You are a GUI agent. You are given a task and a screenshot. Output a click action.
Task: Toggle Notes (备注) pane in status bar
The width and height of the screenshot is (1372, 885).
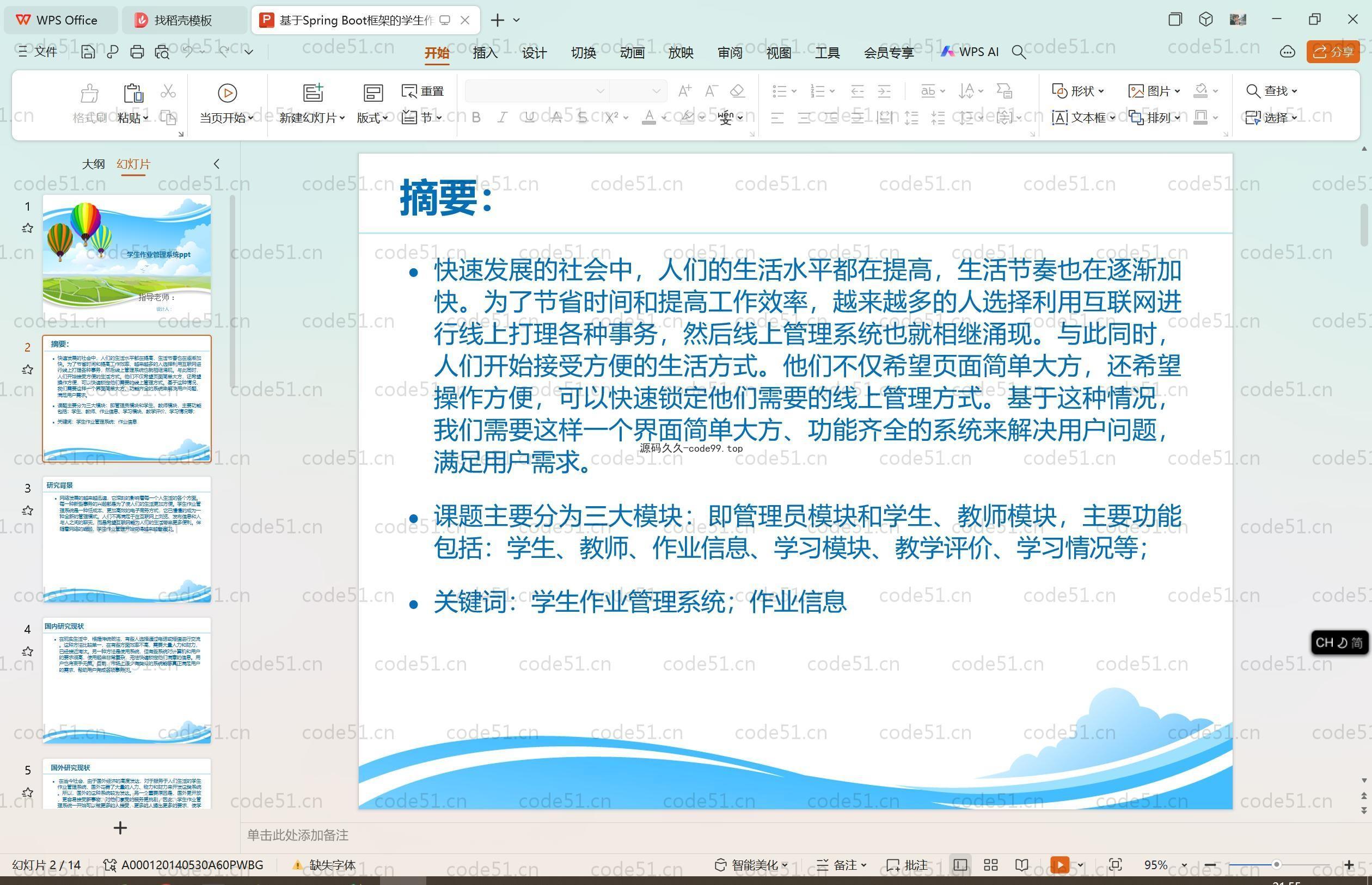point(841,865)
